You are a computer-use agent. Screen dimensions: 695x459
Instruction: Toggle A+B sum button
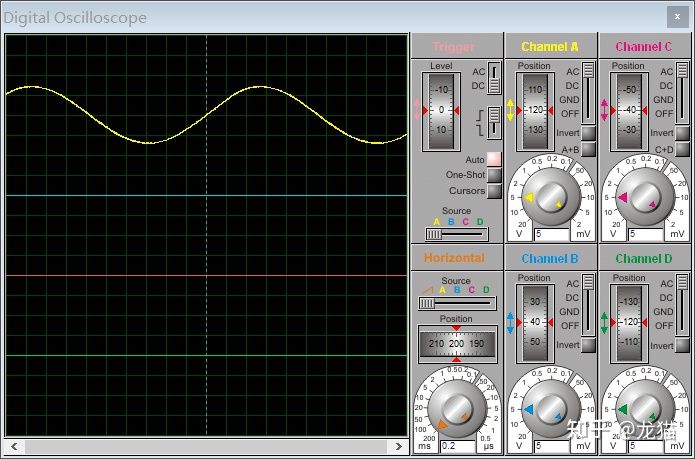click(x=588, y=149)
